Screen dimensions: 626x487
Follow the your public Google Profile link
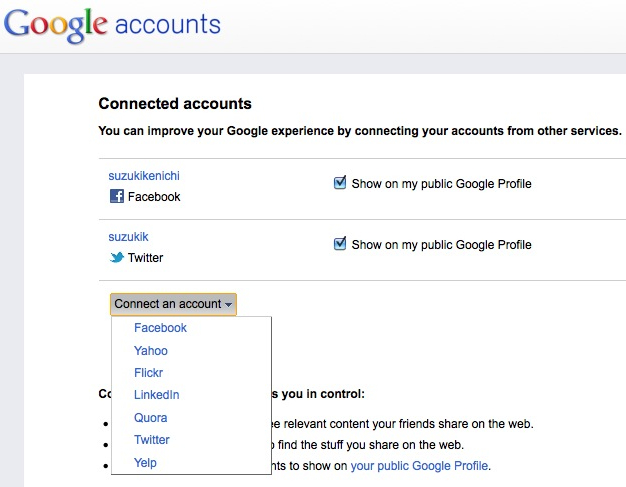419,466
